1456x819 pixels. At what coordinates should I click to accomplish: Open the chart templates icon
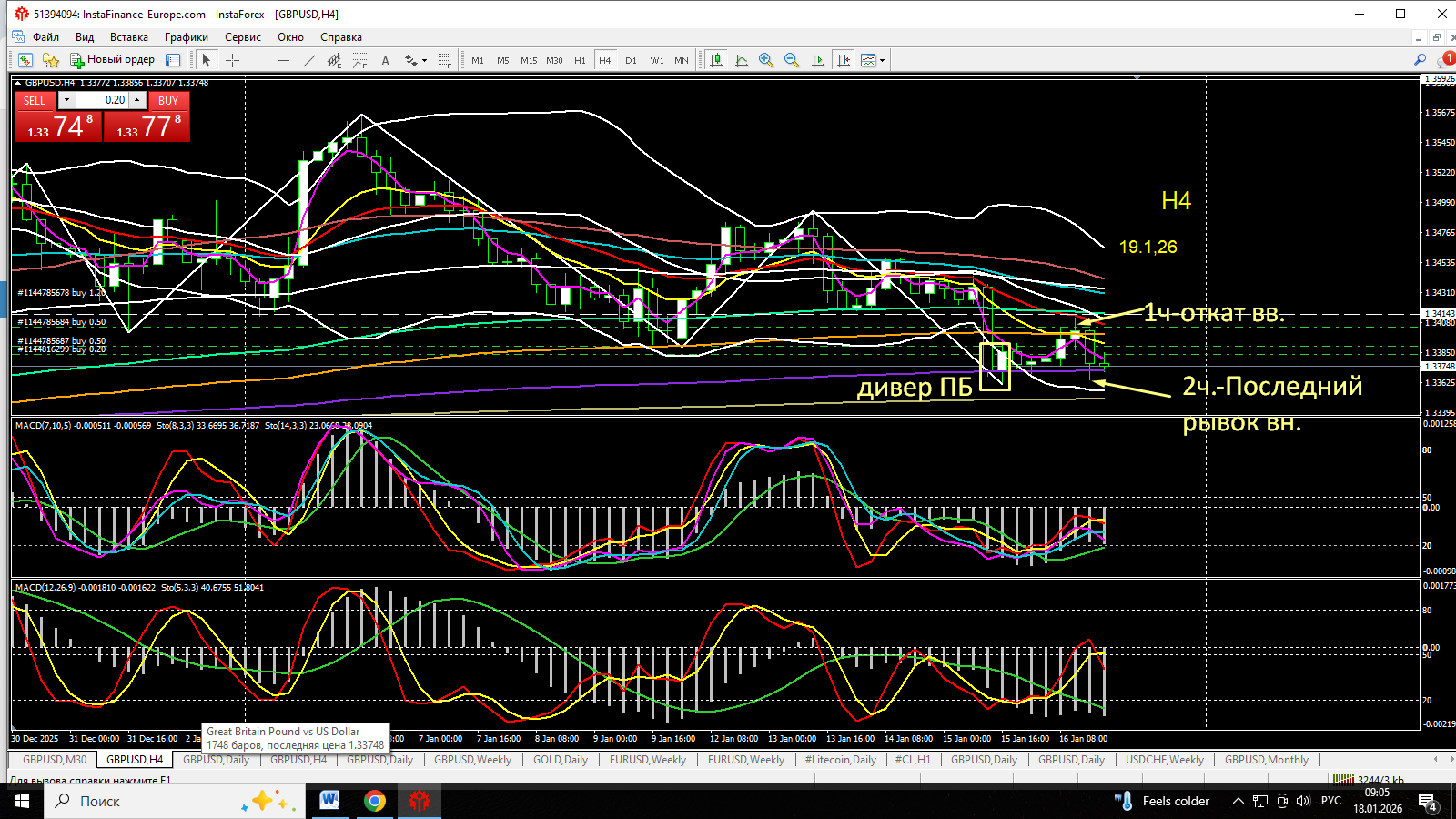(868, 60)
